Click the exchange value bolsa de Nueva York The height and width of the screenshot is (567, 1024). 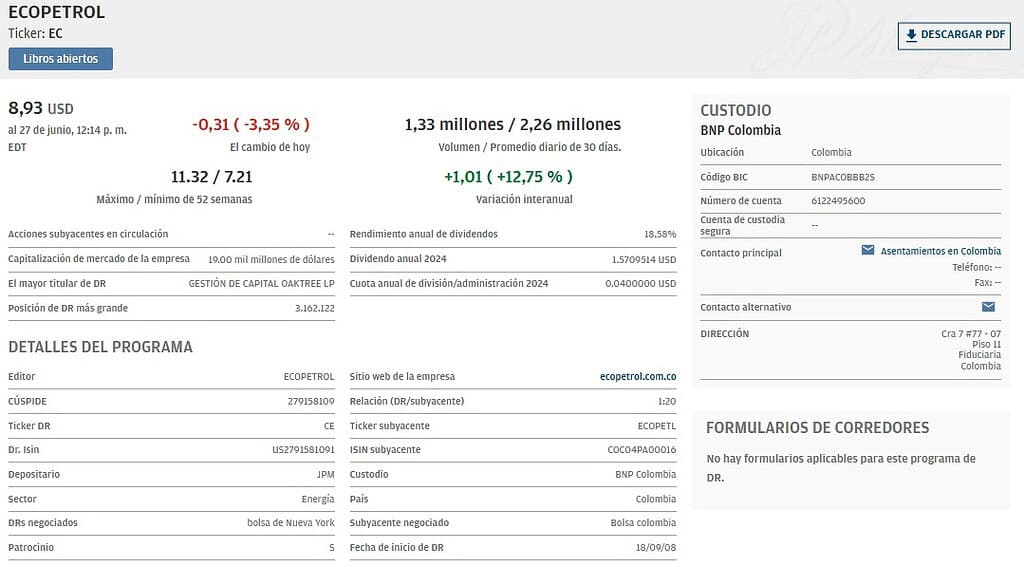pos(291,523)
